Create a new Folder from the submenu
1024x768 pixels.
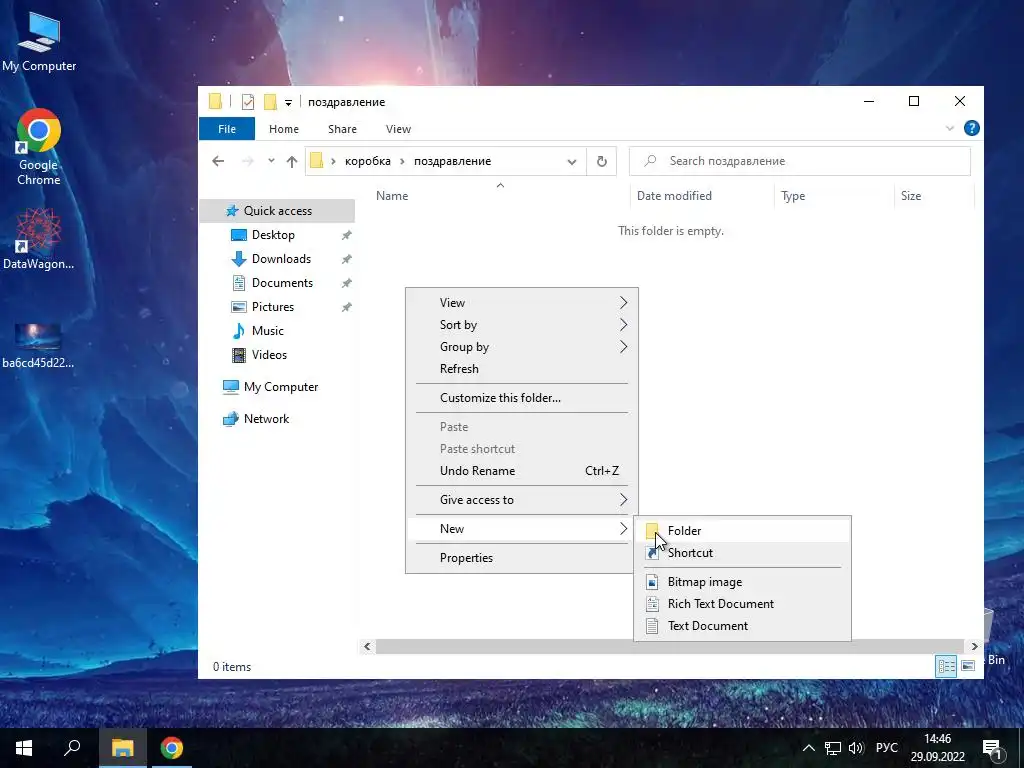click(x=742, y=531)
